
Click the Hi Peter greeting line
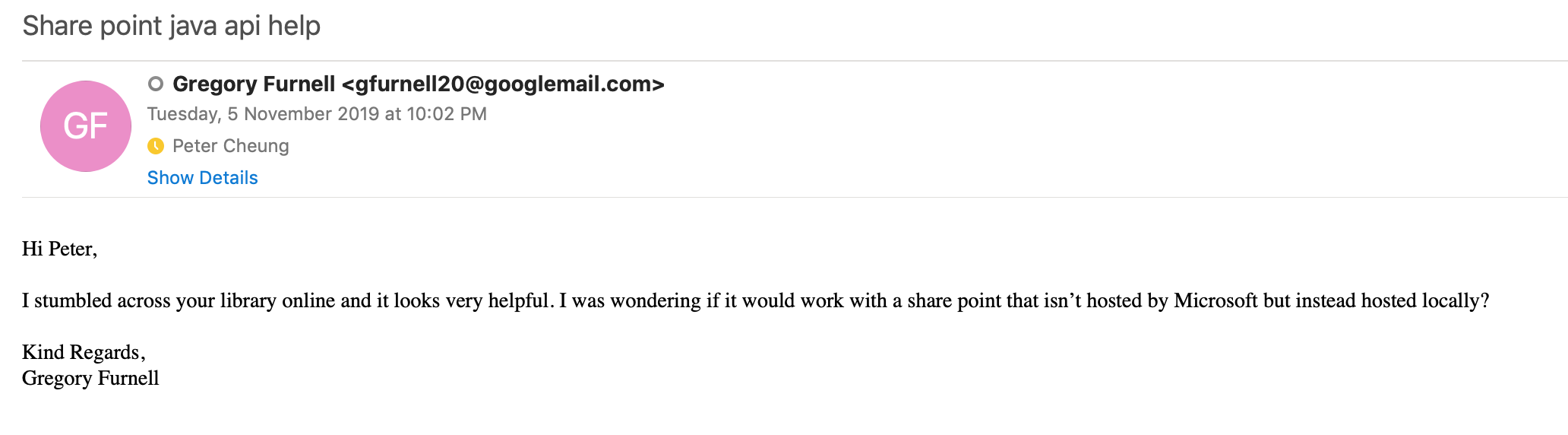click(60, 249)
